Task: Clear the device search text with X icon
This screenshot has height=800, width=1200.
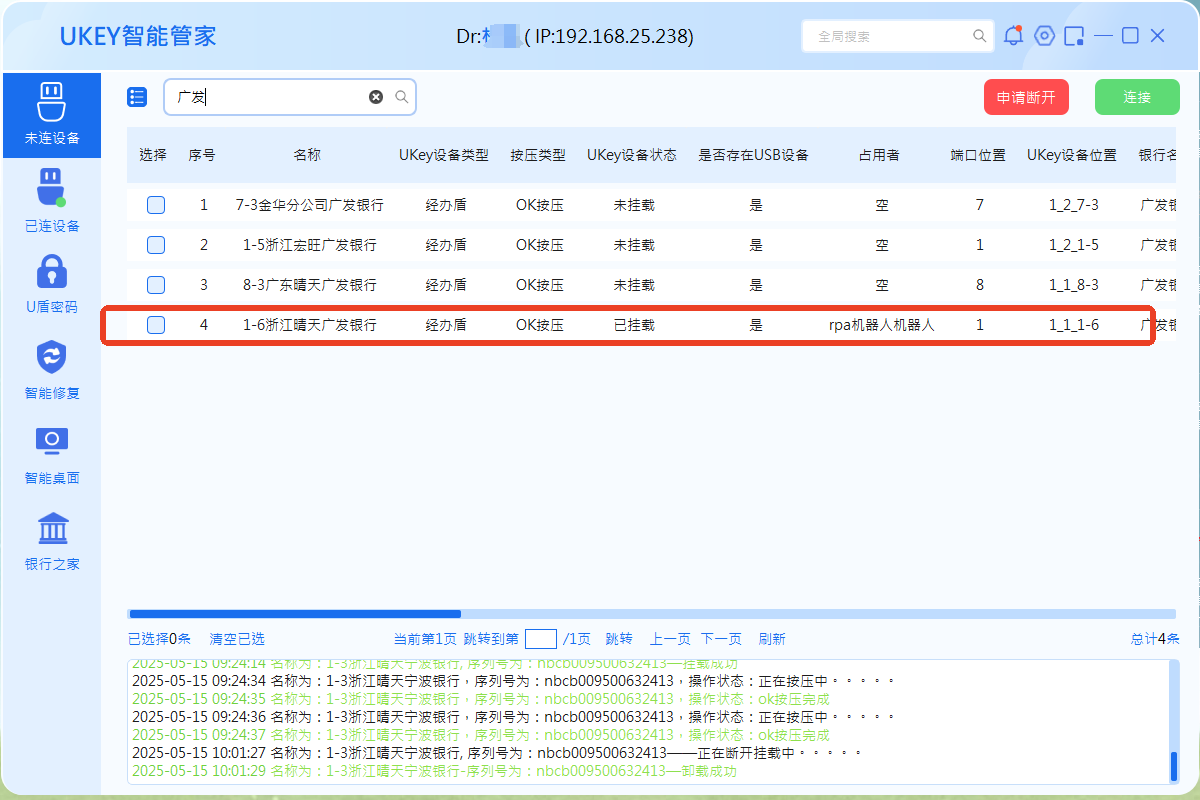Action: (x=376, y=97)
